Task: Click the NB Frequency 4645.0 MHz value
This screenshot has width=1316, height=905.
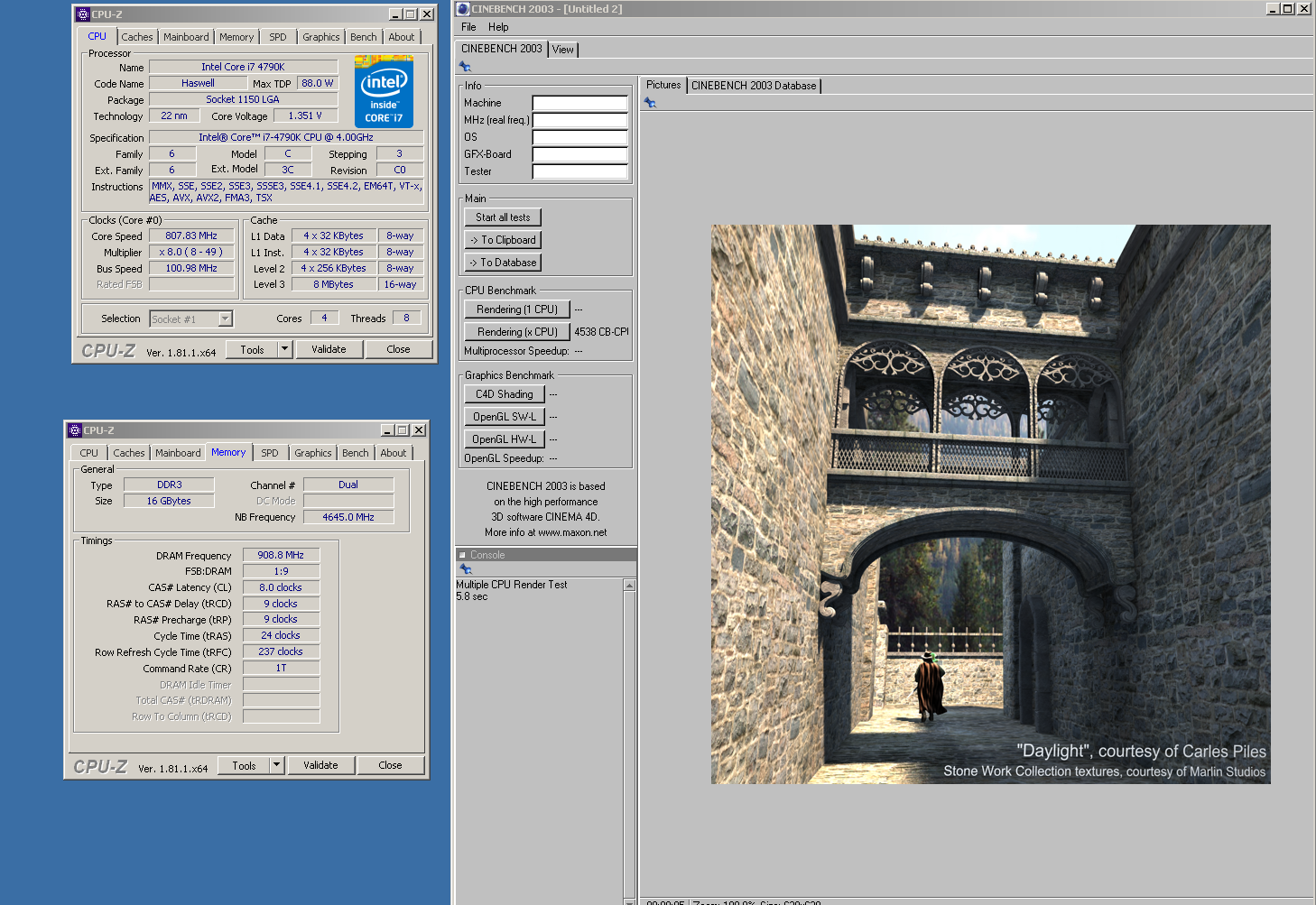Action: (348, 517)
